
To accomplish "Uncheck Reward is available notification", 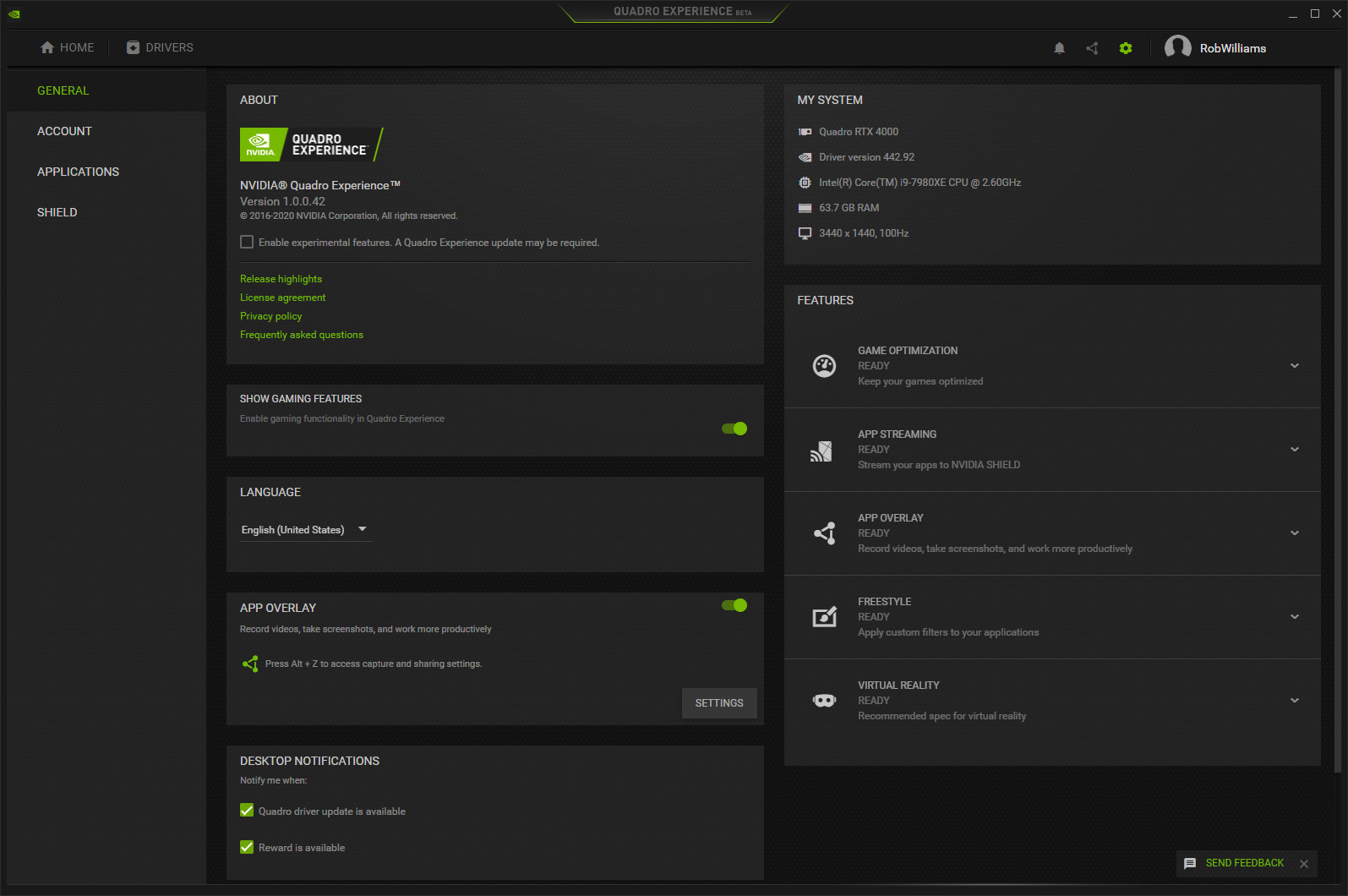I will click(x=247, y=847).
